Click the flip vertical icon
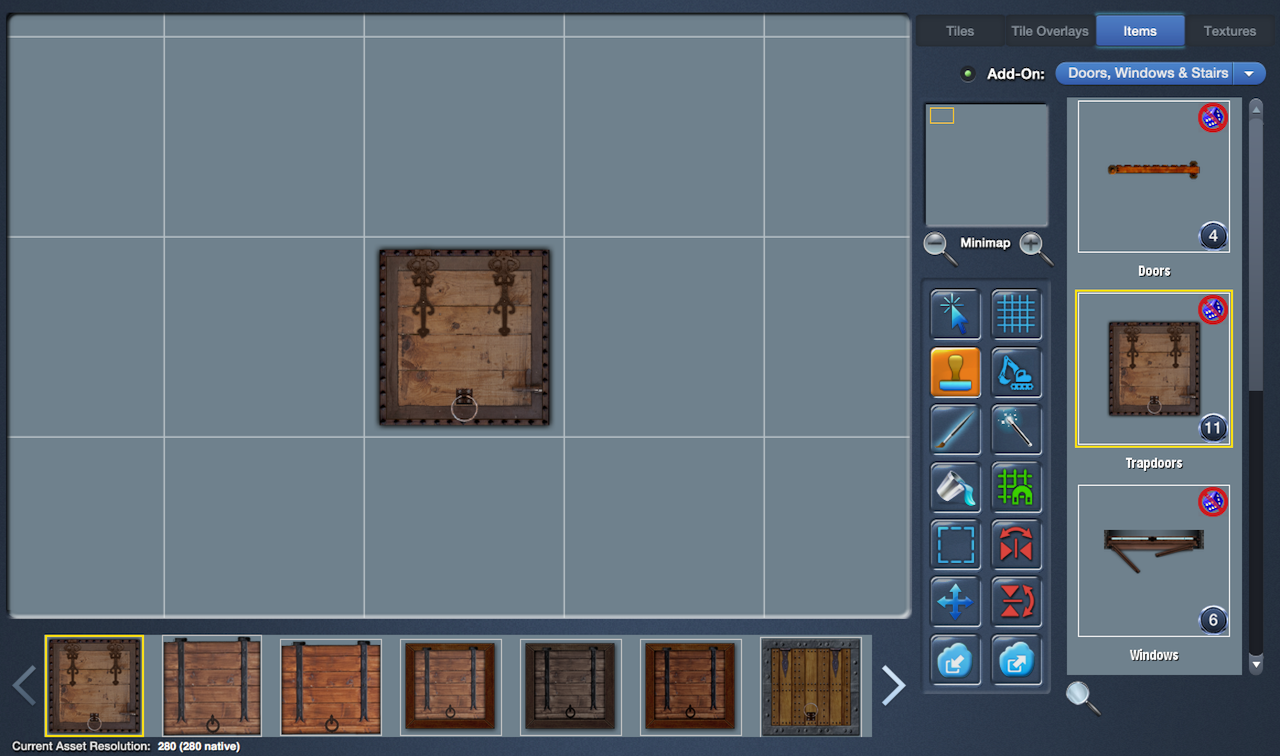1280x756 pixels. pyautogui.click(x=1016, y=602)
